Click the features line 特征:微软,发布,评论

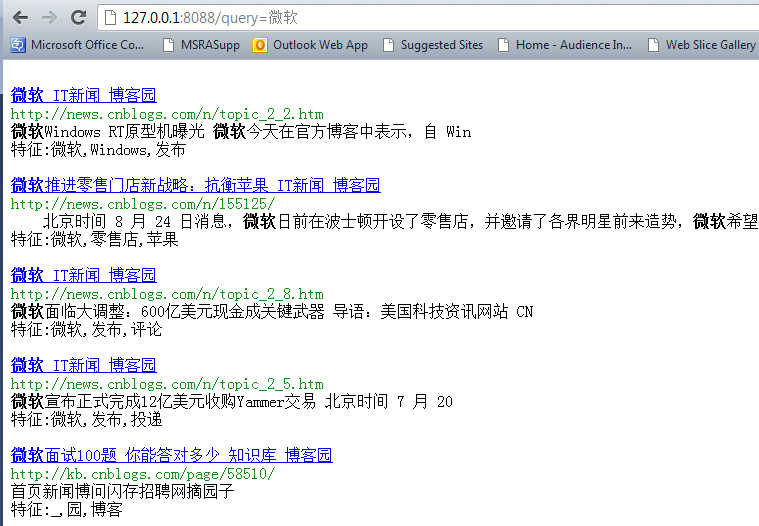tap(86, 330)
